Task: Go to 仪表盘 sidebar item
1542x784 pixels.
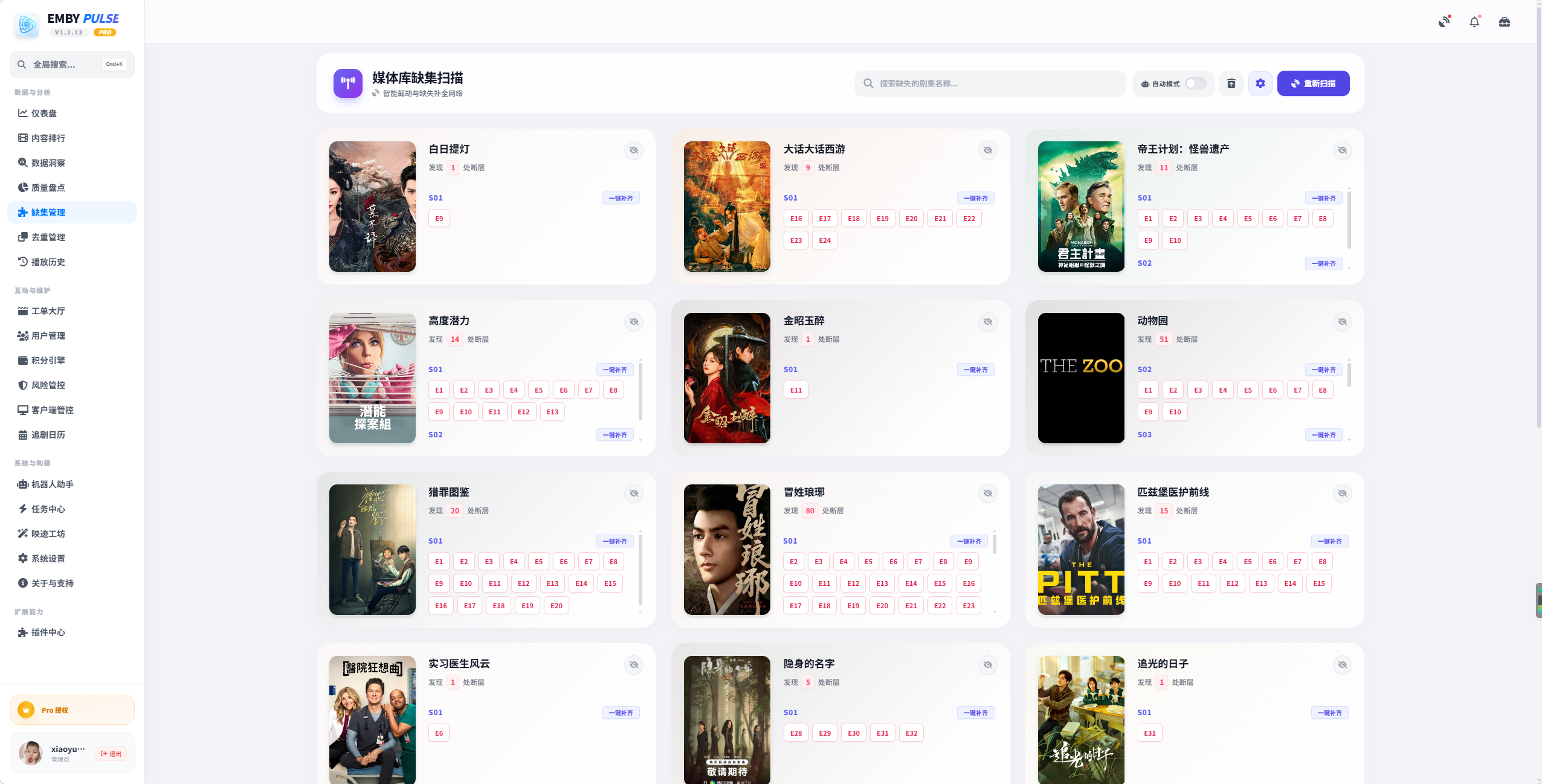Action: 44,114
